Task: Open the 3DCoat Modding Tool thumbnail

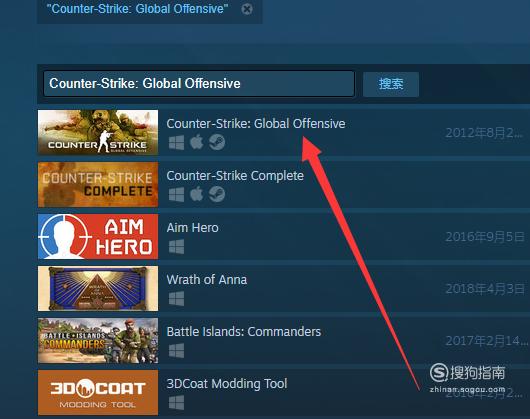Action: point(98,392)
